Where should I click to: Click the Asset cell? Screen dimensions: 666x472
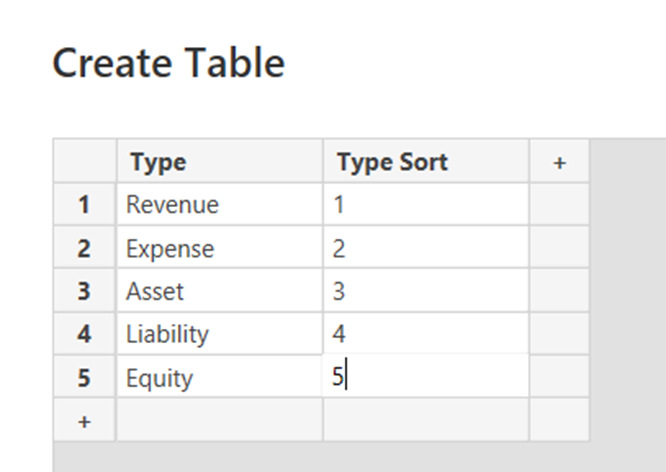(x=219, y=291)
